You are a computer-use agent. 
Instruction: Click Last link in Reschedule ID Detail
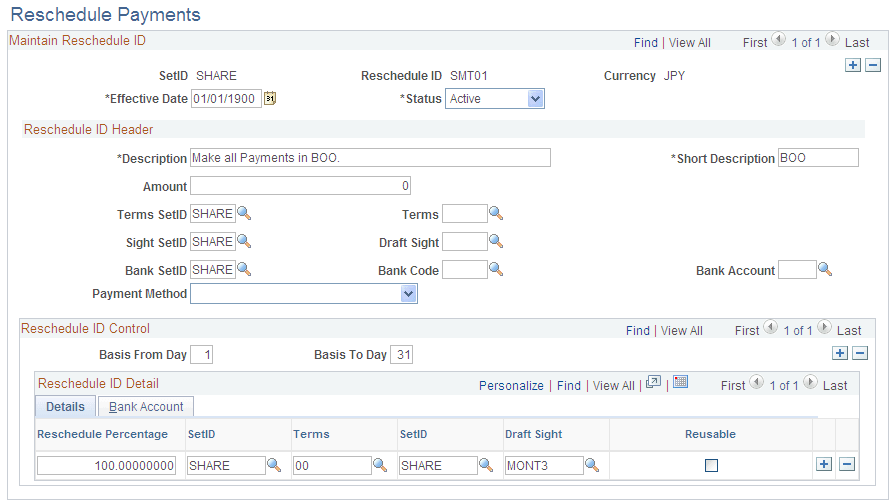click(x=835, y=386)
